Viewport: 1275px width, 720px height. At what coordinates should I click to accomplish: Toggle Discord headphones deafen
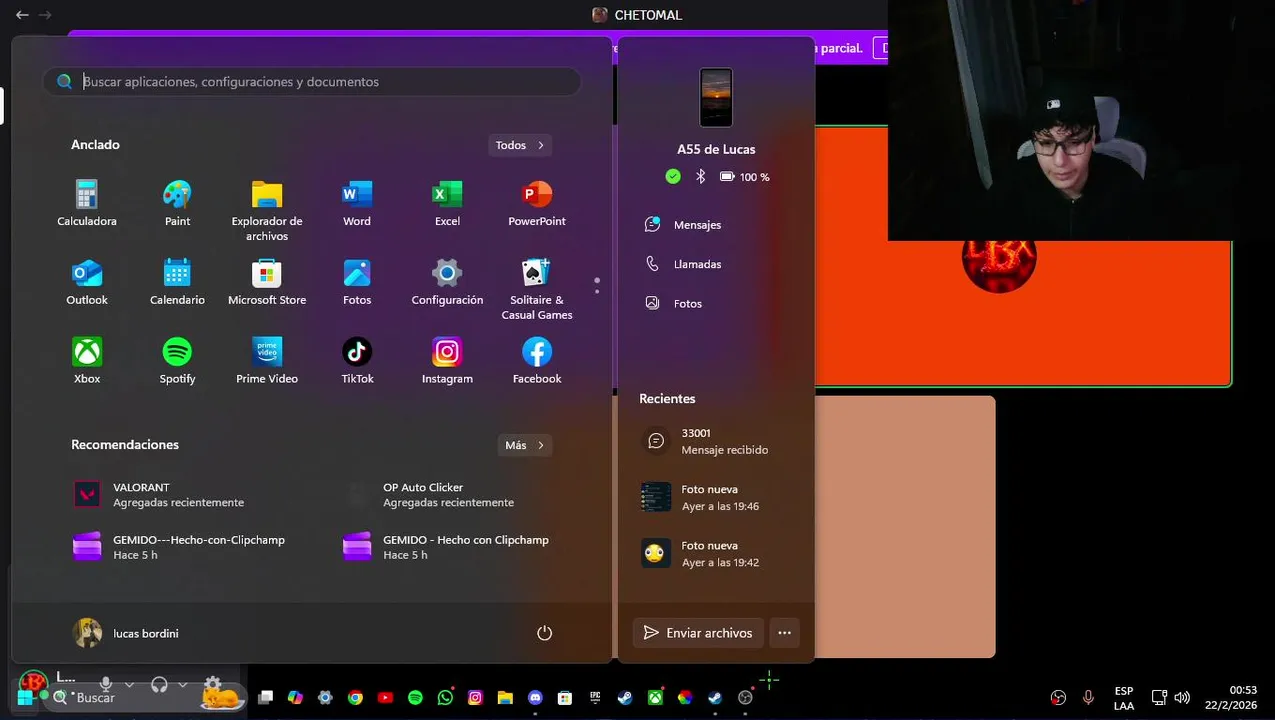(x=158, y=684)
